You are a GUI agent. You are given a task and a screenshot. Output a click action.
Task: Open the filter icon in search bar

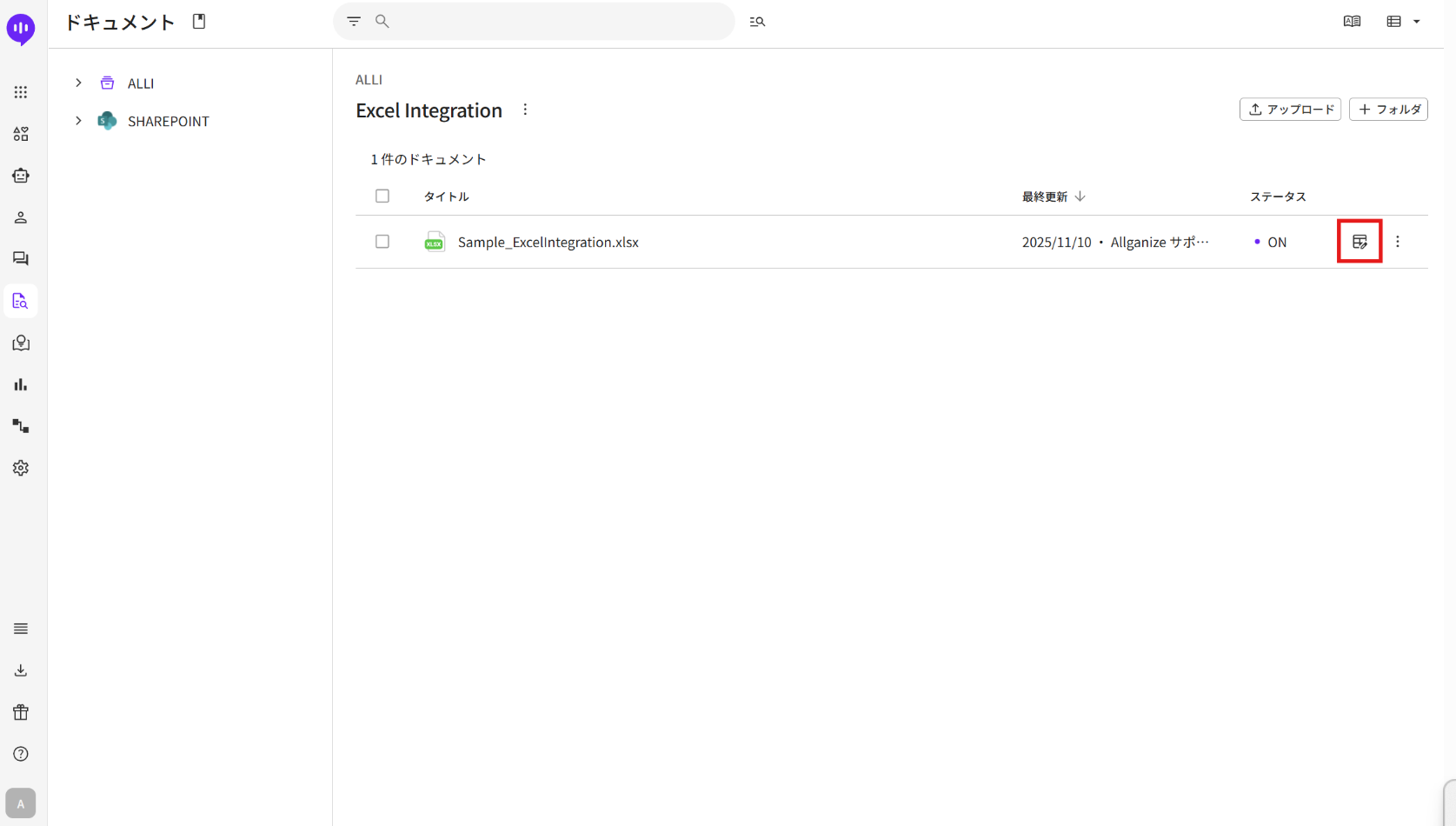354,22
